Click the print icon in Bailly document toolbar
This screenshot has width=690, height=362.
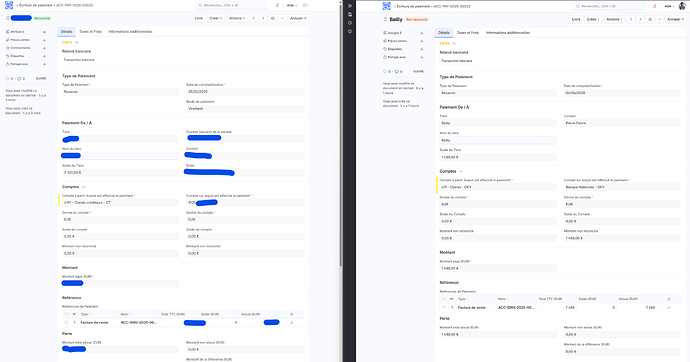[650, 19]
